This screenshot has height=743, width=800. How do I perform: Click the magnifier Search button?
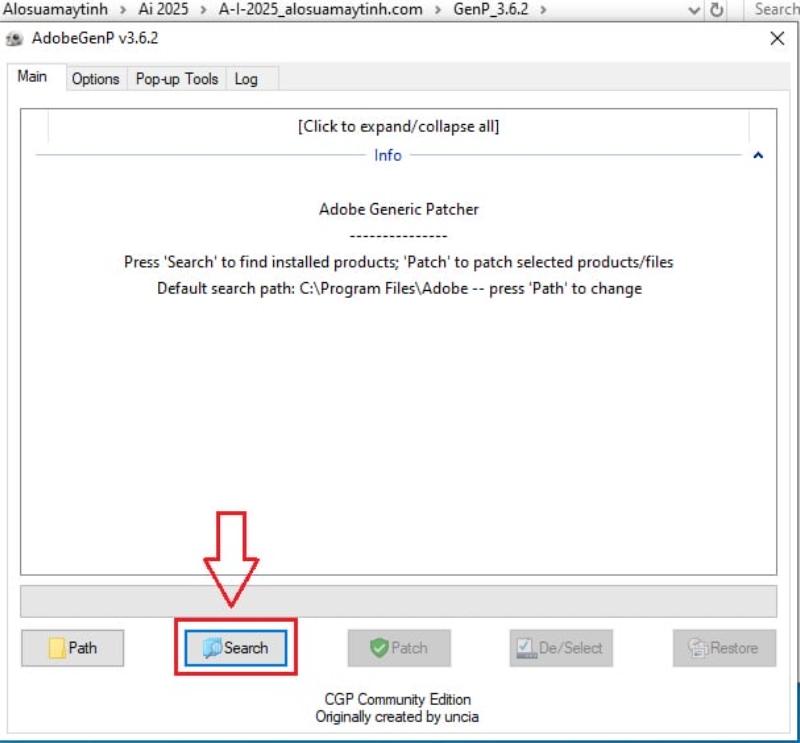pos(236,648)
